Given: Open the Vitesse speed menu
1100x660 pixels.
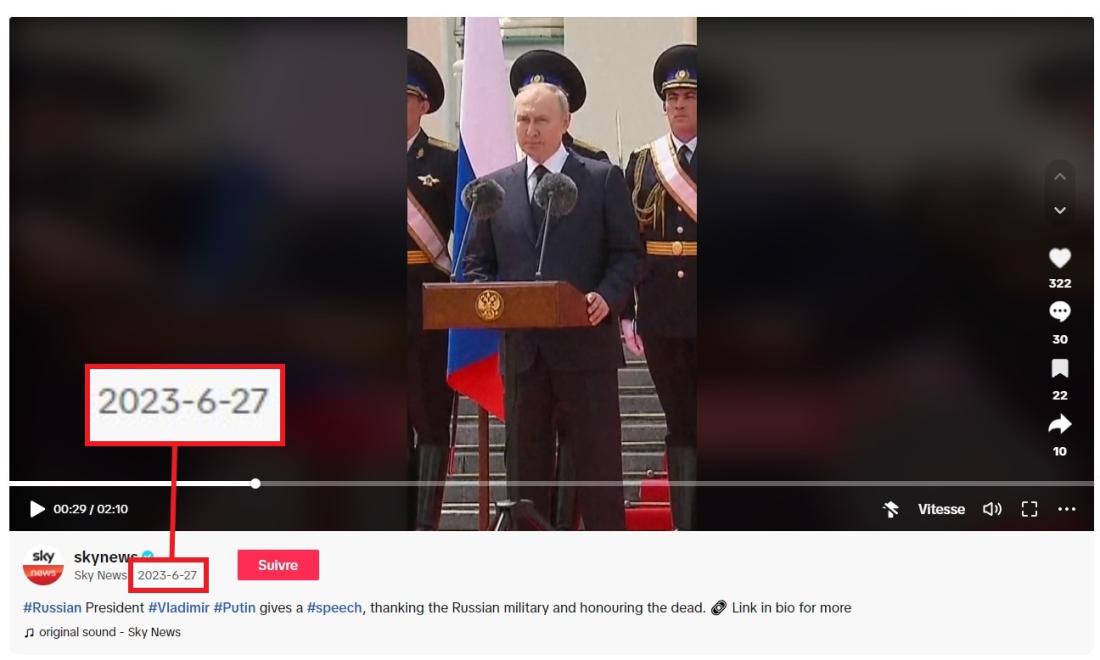Looking at the screenshot, I should [941, 509].
